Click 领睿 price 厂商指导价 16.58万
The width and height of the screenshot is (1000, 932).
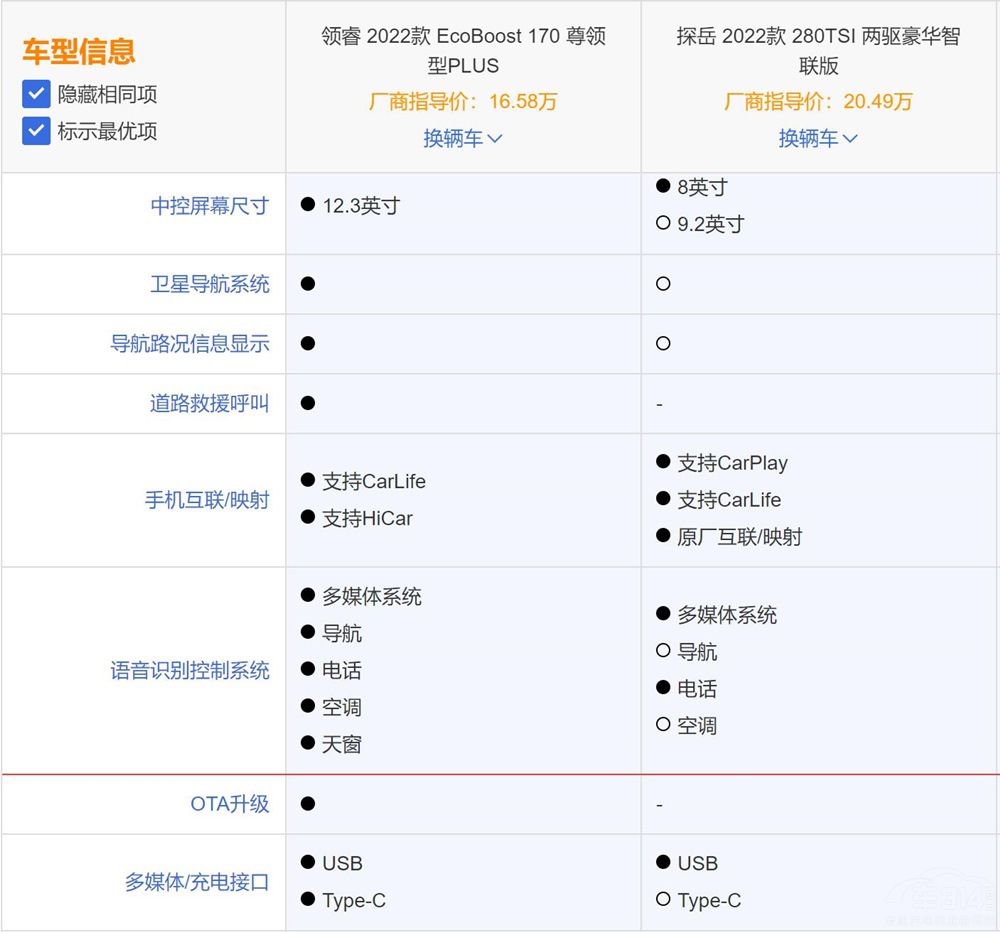click(x=463, y=101)
